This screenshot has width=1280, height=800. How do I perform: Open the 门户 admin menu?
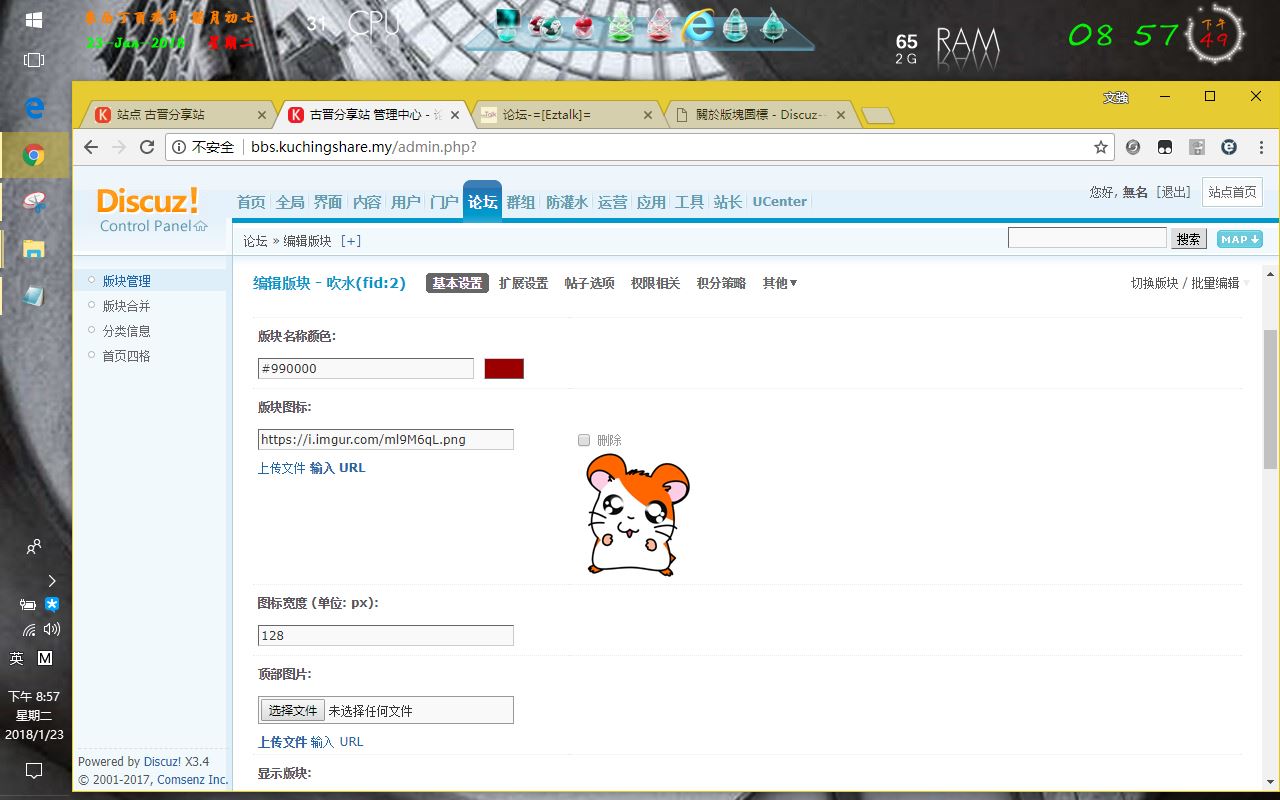click(x=444, y=202)
